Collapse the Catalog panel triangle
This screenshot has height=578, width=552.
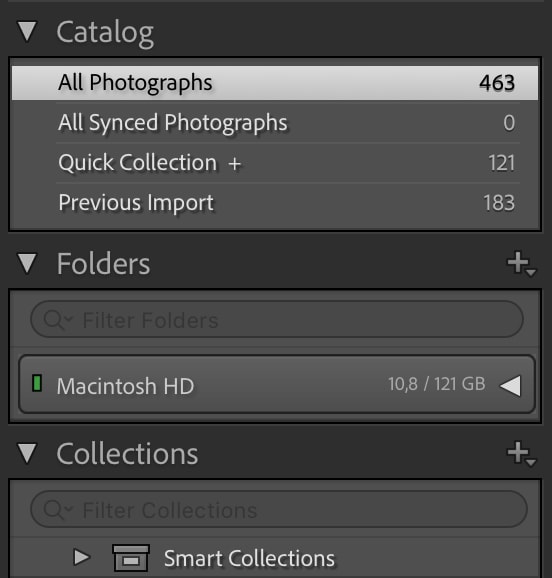coord(28,31)
